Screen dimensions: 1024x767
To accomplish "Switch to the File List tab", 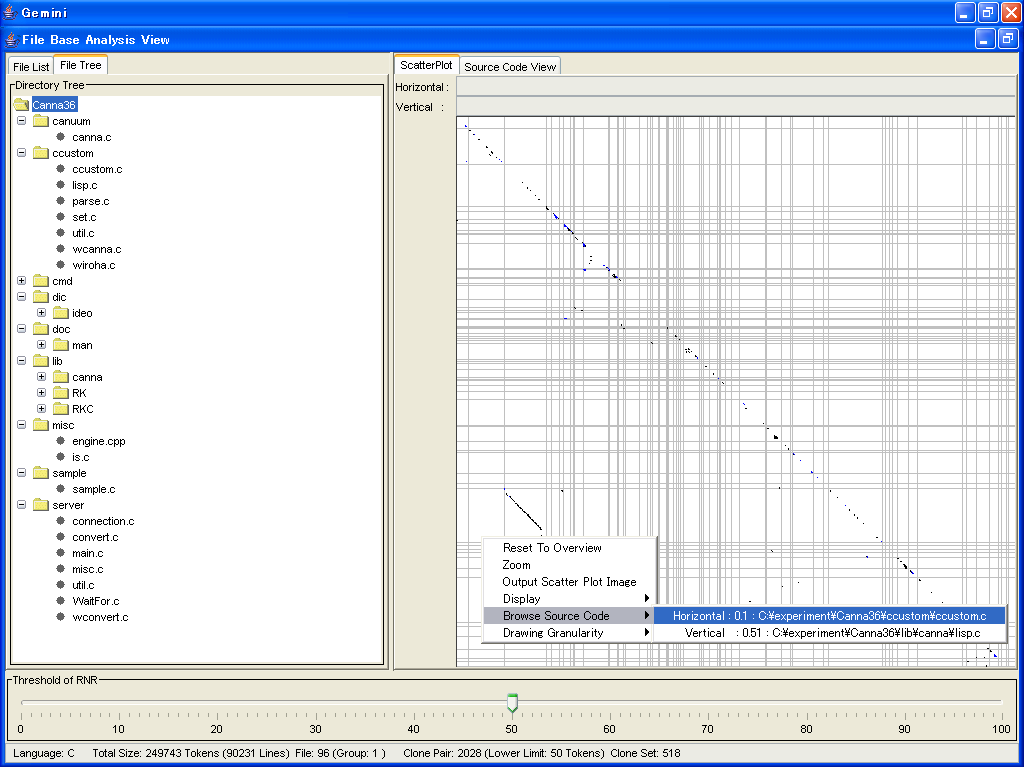I will coord(31,67).
